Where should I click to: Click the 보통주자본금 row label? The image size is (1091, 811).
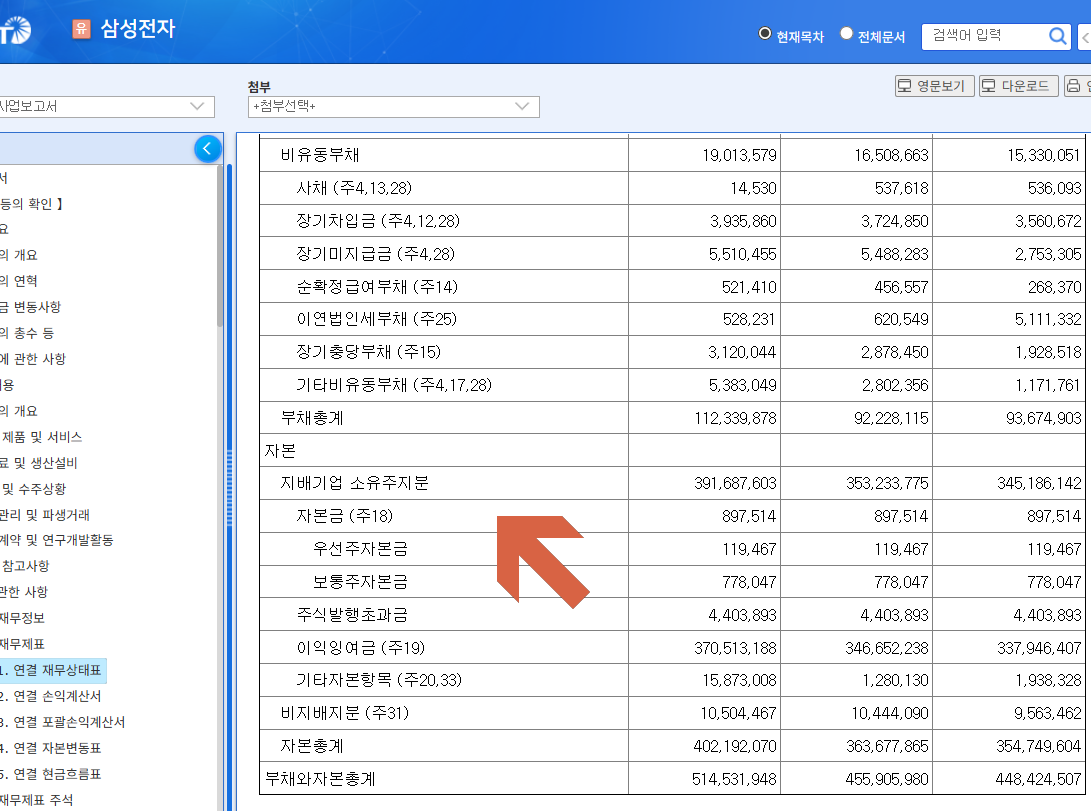coord(360,582)
